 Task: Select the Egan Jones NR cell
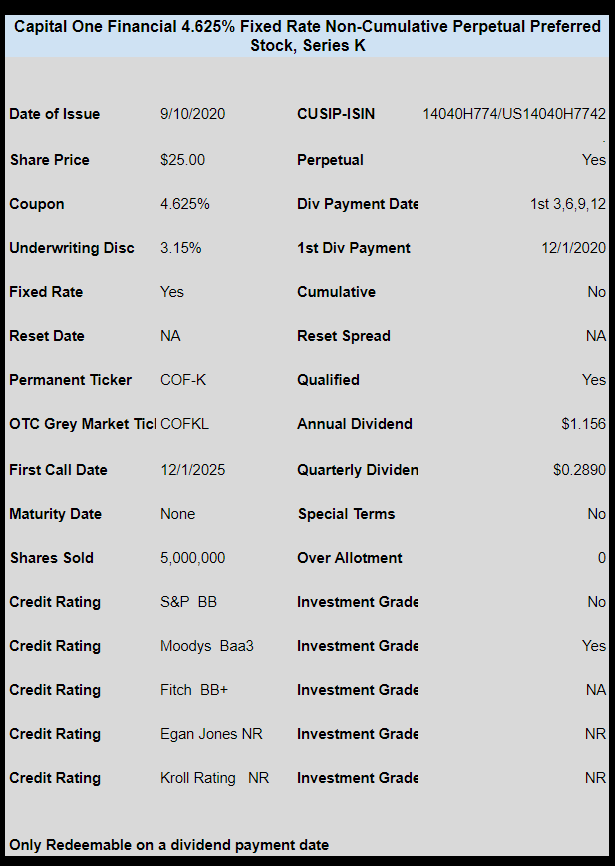click(211, 733)
